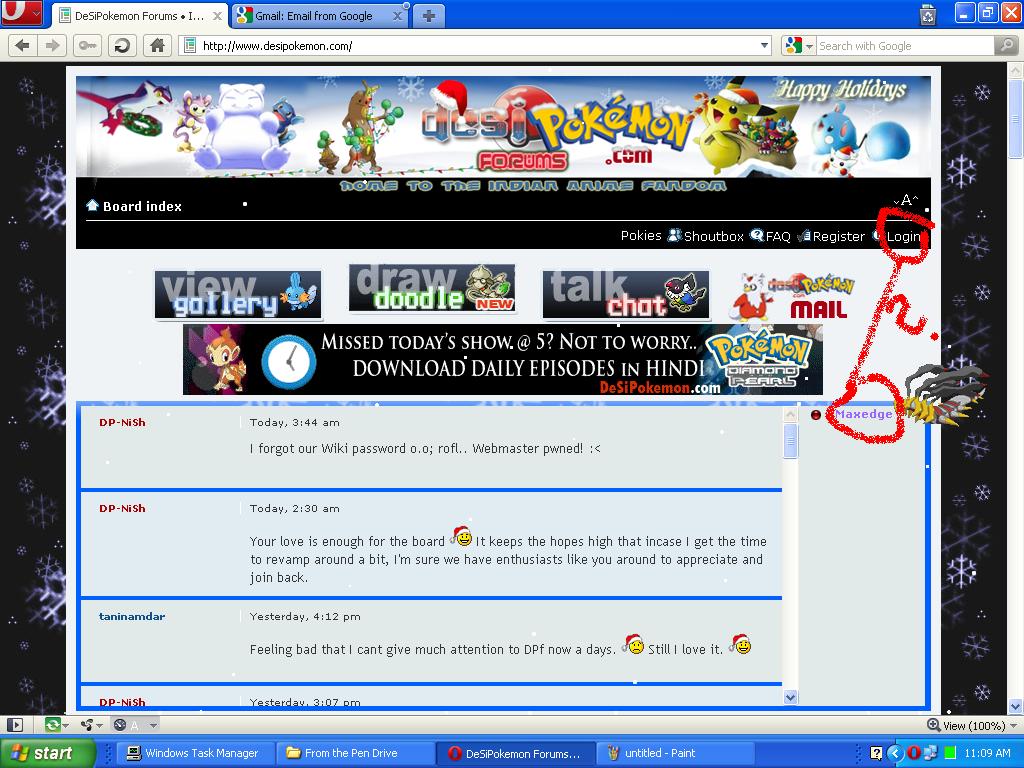Click the browser Back arrow button

[x=22, y=45]
